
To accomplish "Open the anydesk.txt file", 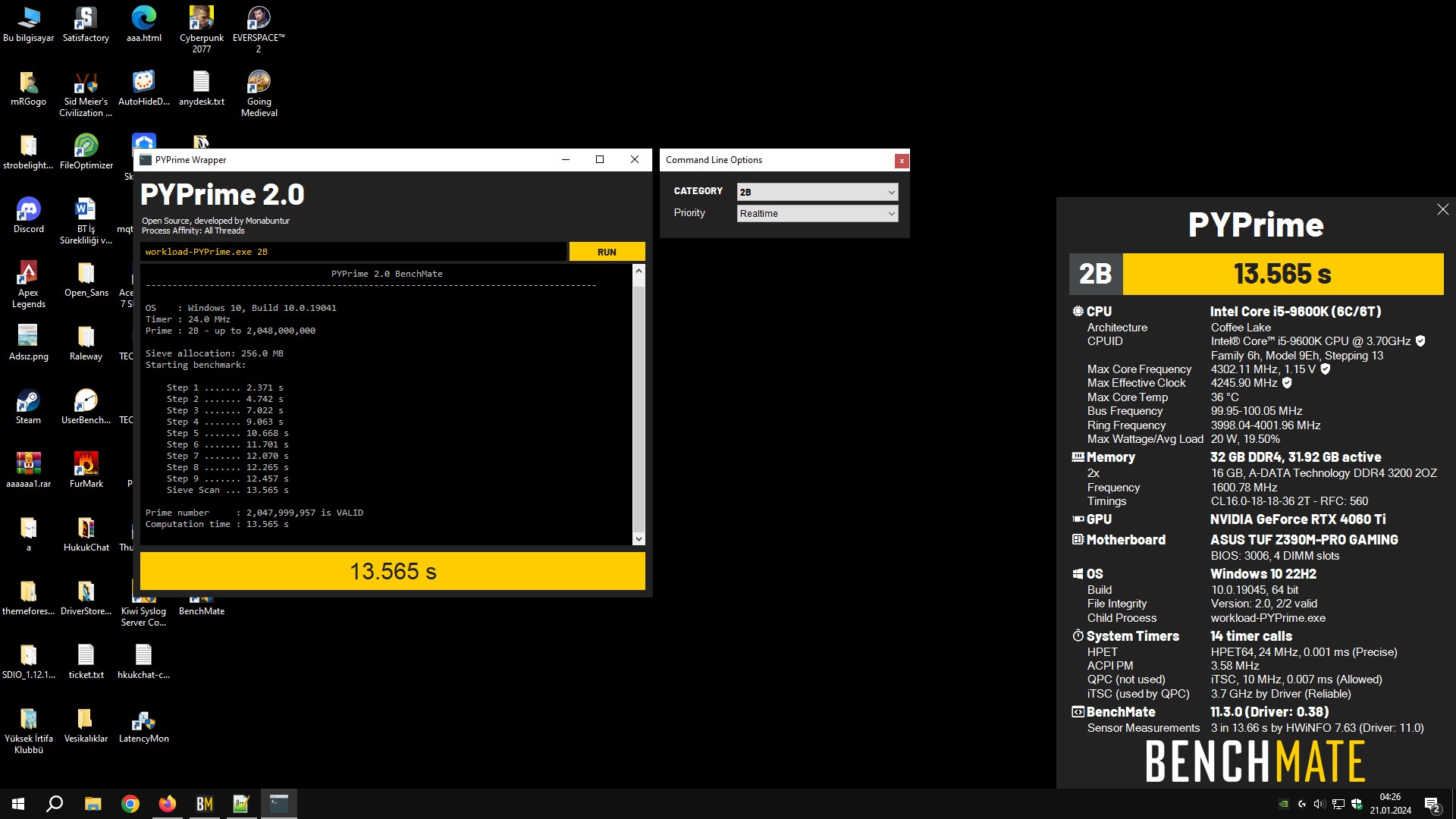I will point(201,88).
